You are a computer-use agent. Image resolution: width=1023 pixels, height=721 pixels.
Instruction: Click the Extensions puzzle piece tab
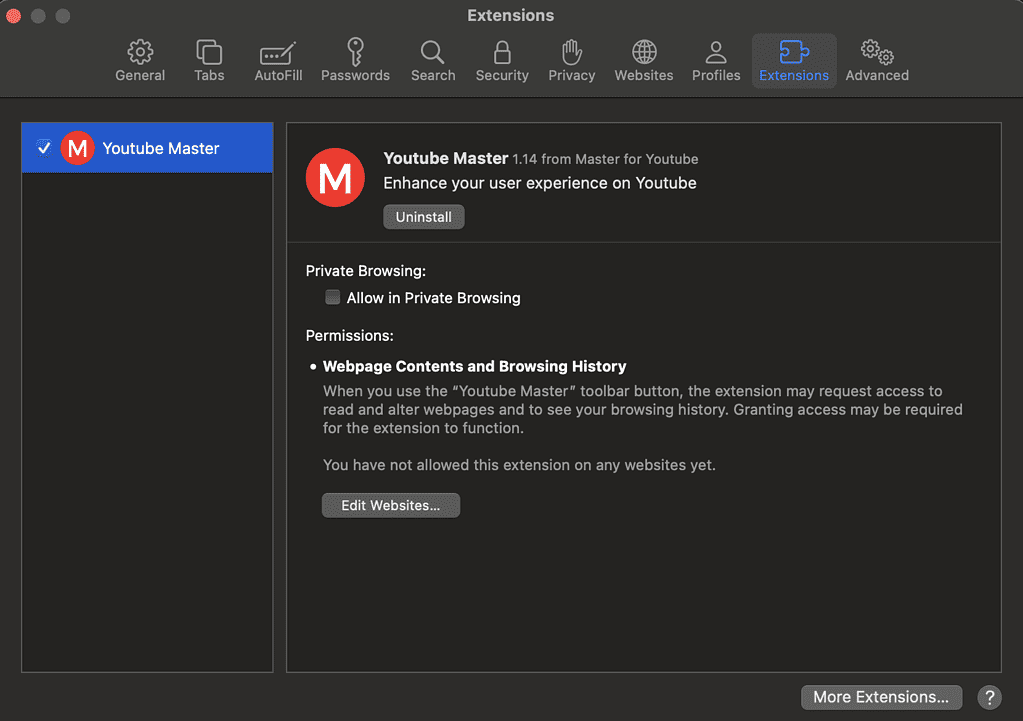[794, 52]
